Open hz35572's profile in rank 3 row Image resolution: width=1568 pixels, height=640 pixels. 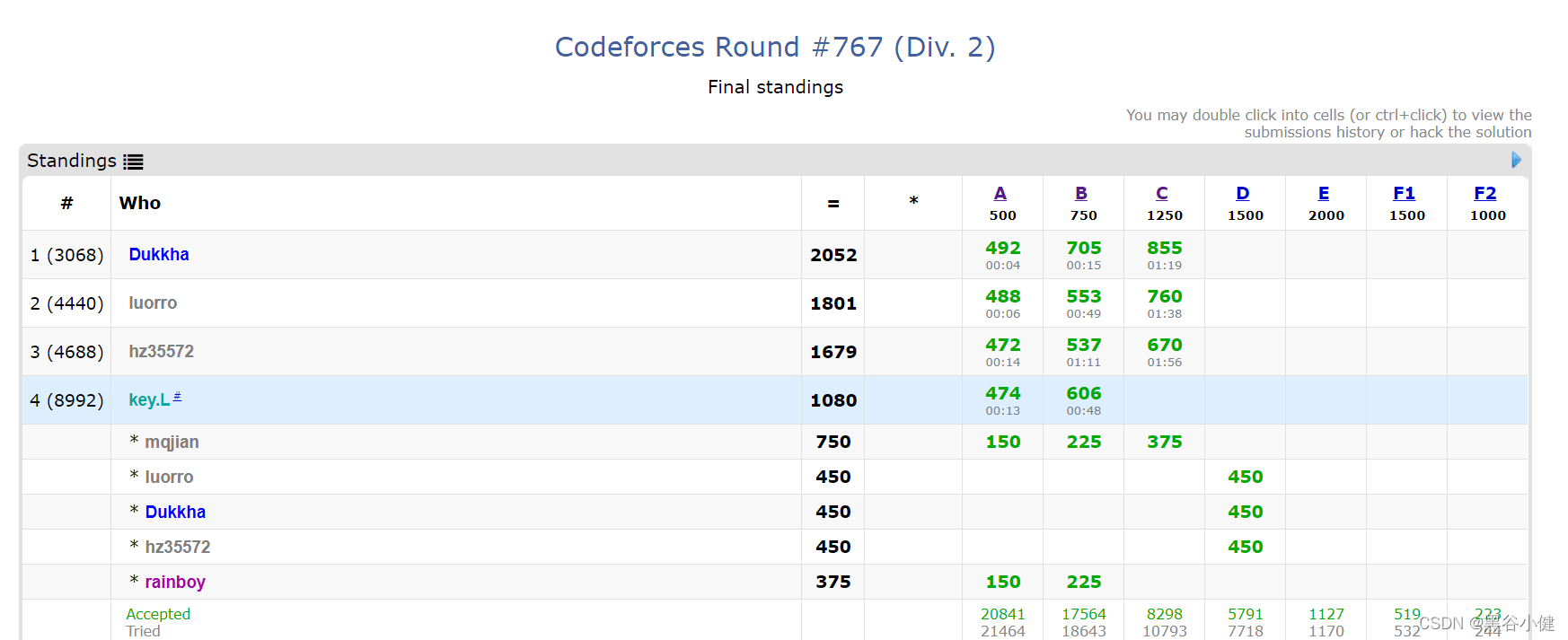pyautogui.click(x=162, y=351)
